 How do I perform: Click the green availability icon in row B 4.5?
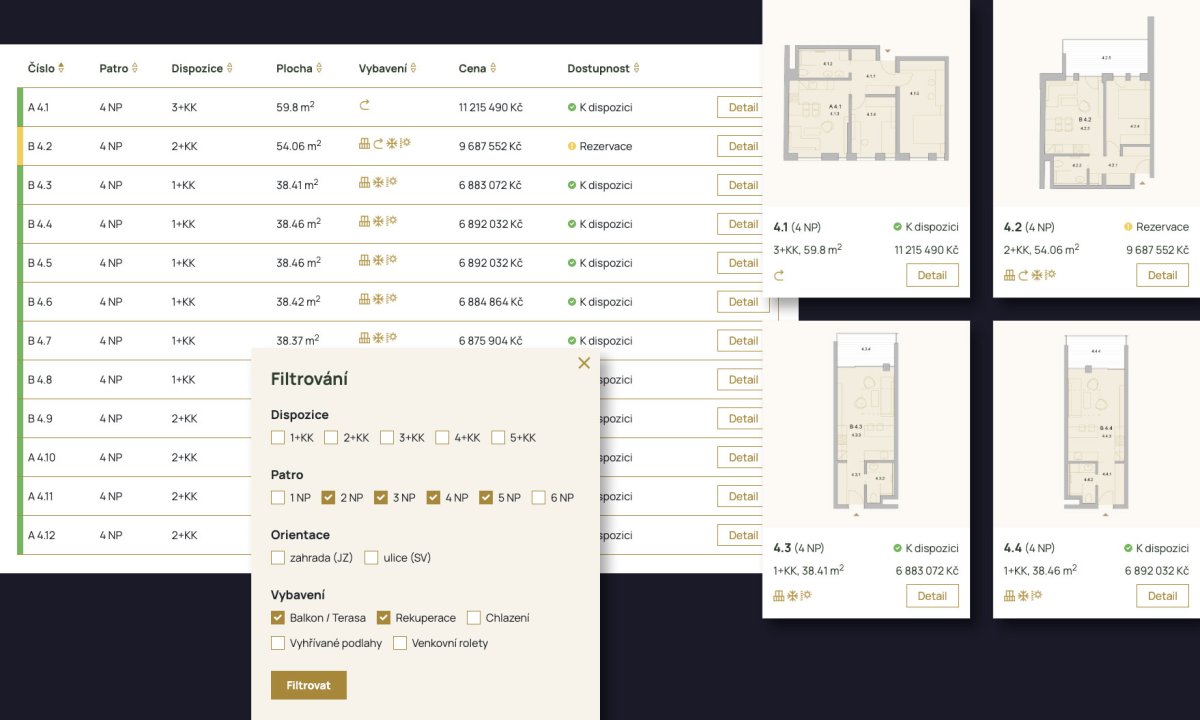pos(572,263)
